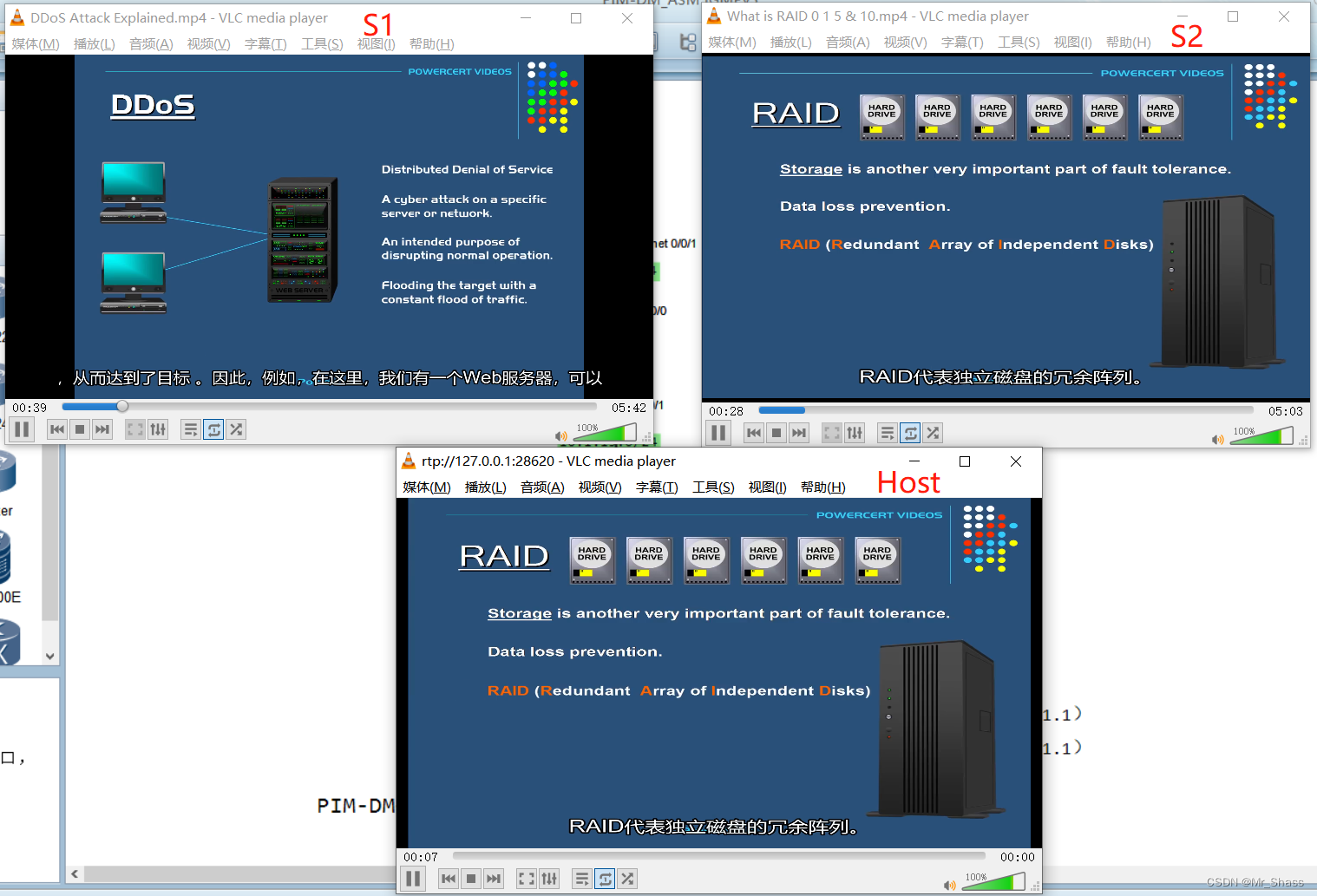Click next media button in the Host window
The image size is (1317, 896).
(493, 878)
